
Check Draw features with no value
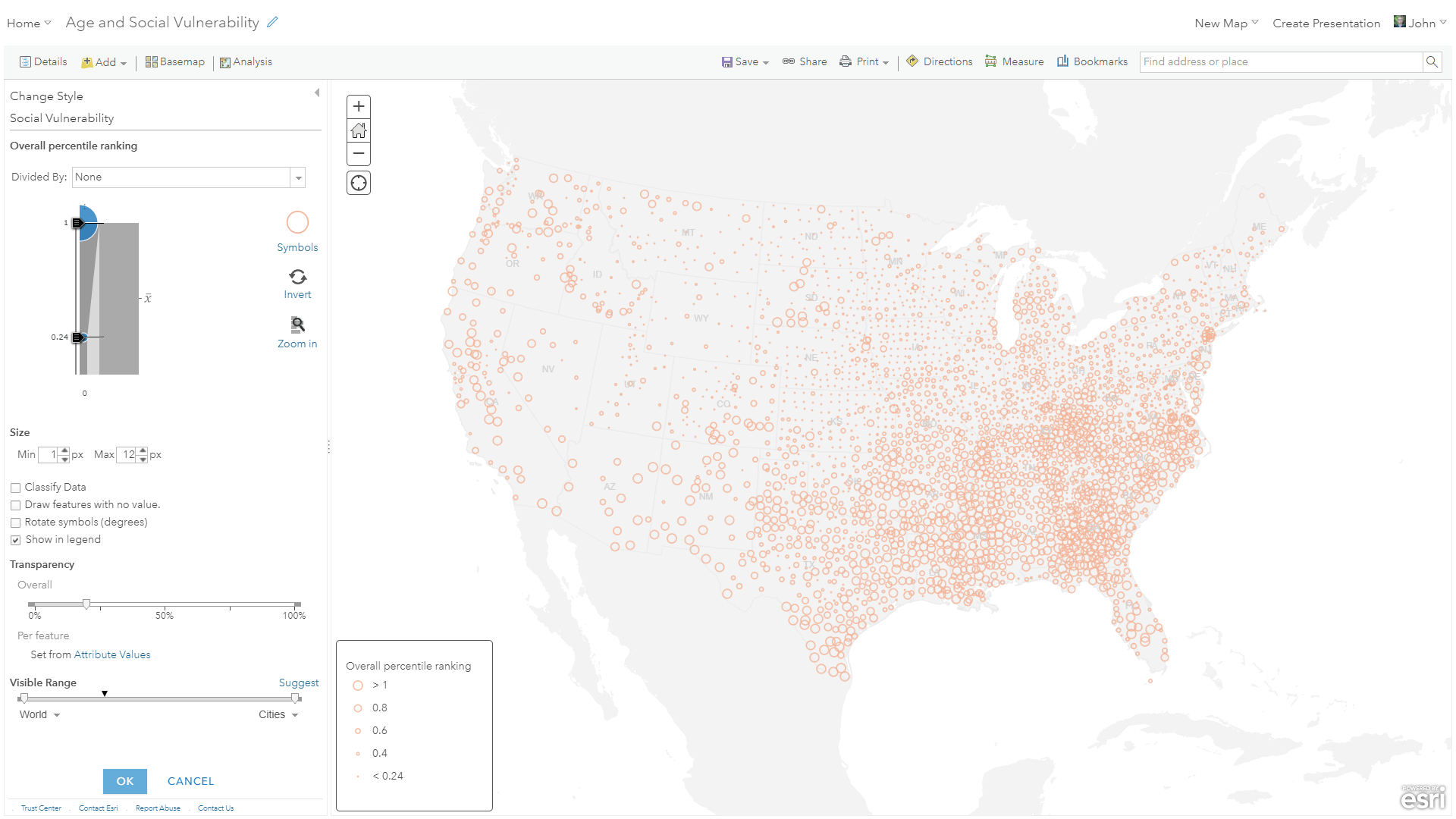click(x=15, y=505)
